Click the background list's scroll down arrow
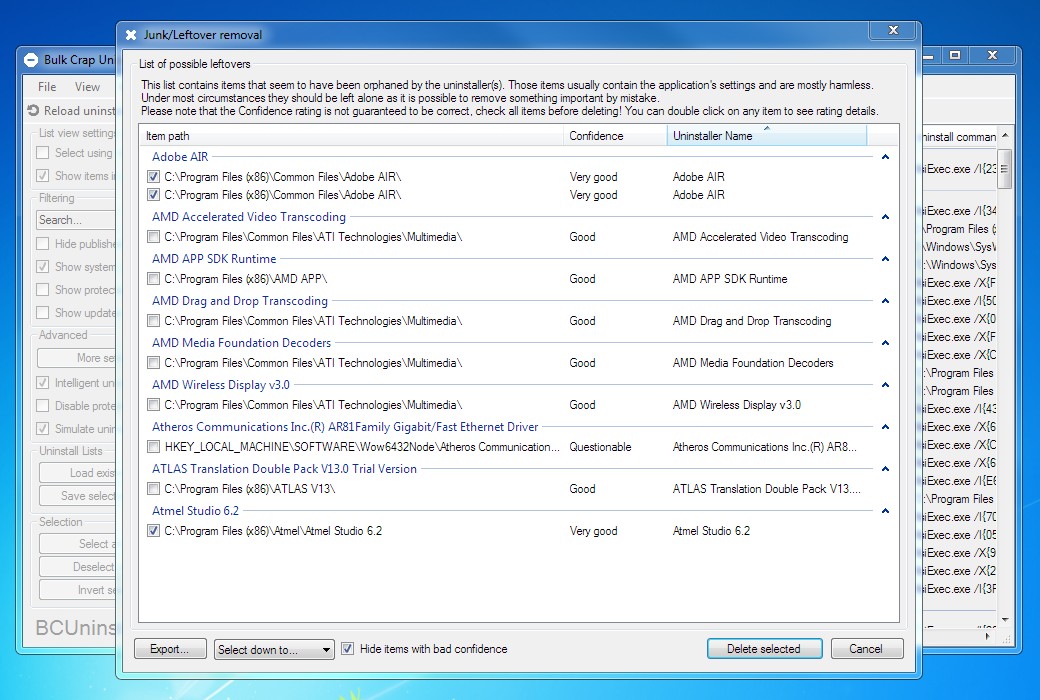Screen dimensions: 1040x700 [x=1005, y=619]
